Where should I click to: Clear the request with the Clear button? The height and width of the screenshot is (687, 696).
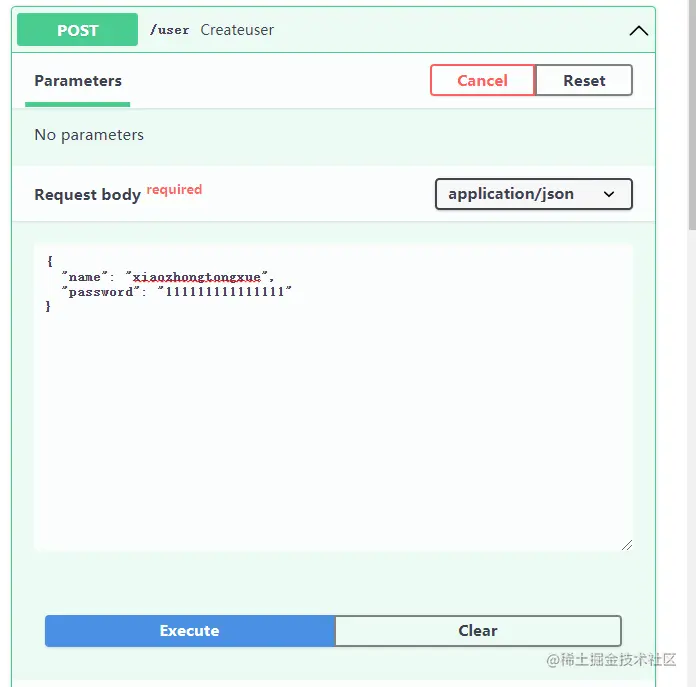click(478, 631)
